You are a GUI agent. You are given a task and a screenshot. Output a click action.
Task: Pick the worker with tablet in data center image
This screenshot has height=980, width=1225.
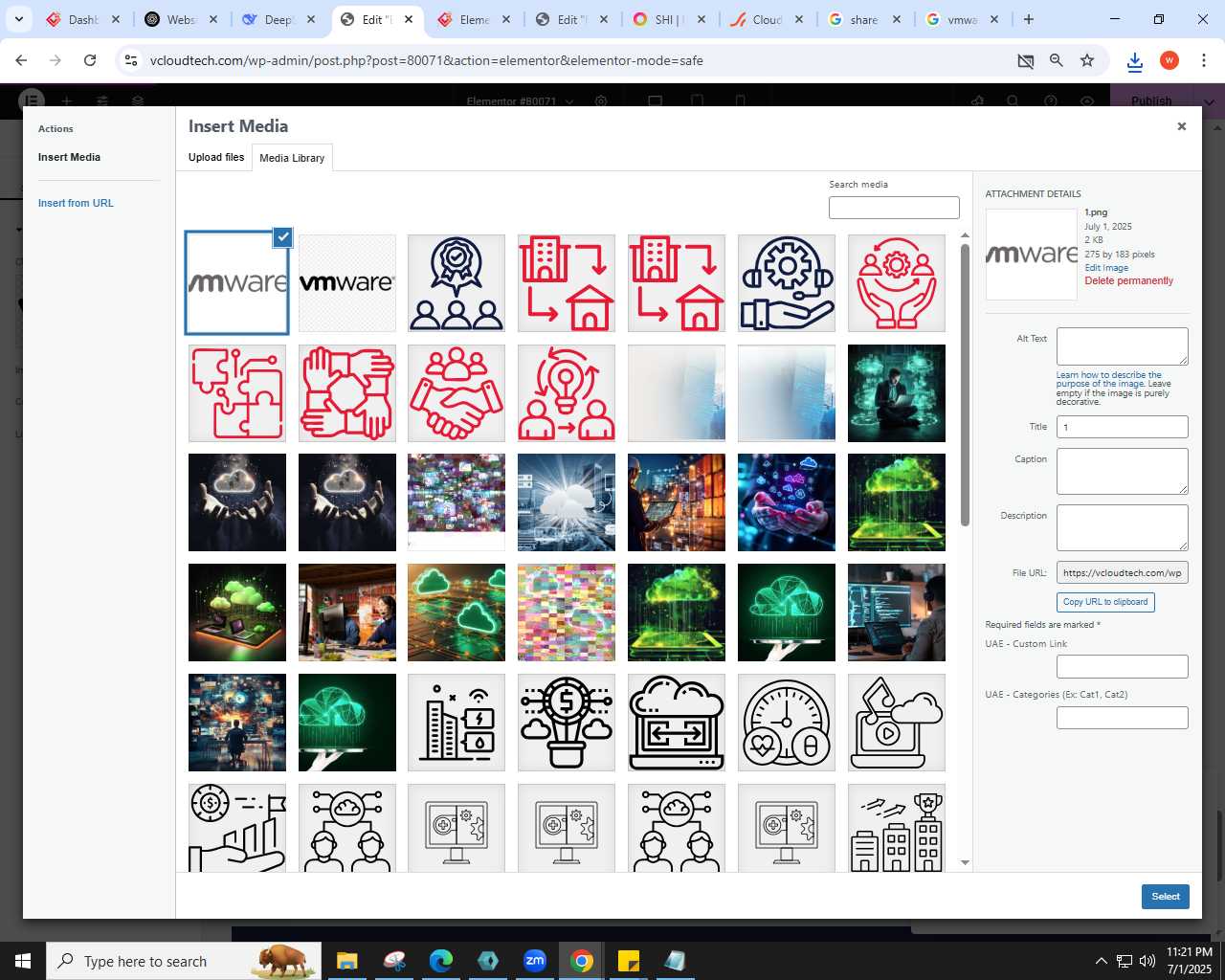click(677, 502)
